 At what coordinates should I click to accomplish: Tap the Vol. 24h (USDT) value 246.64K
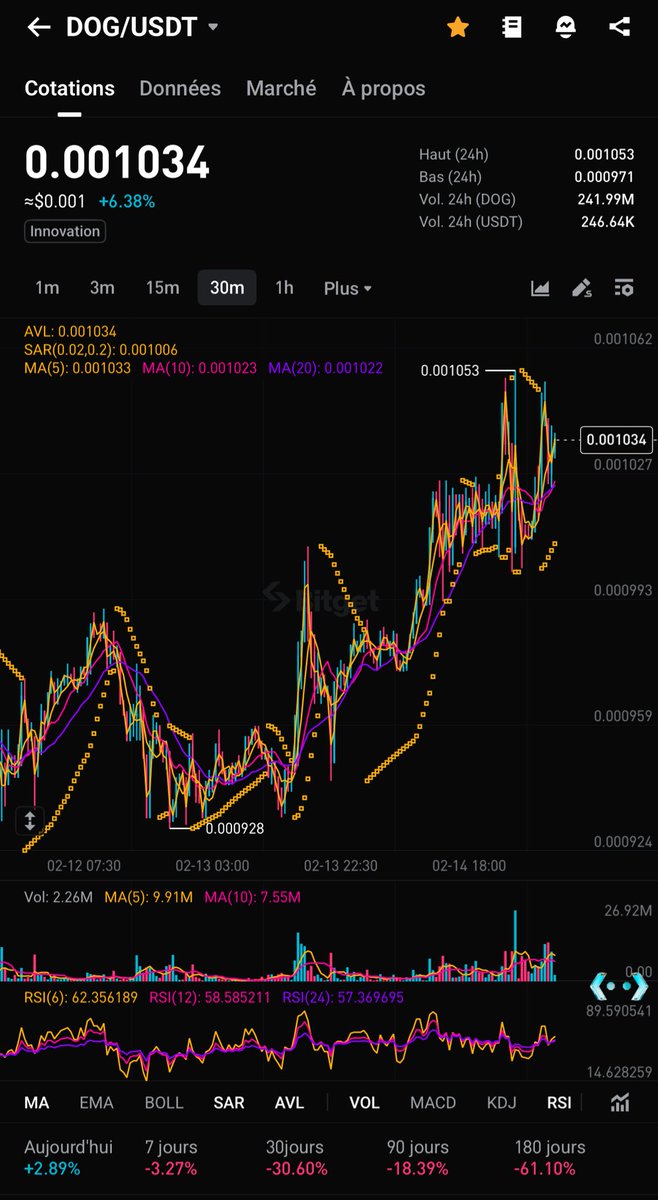607,221
